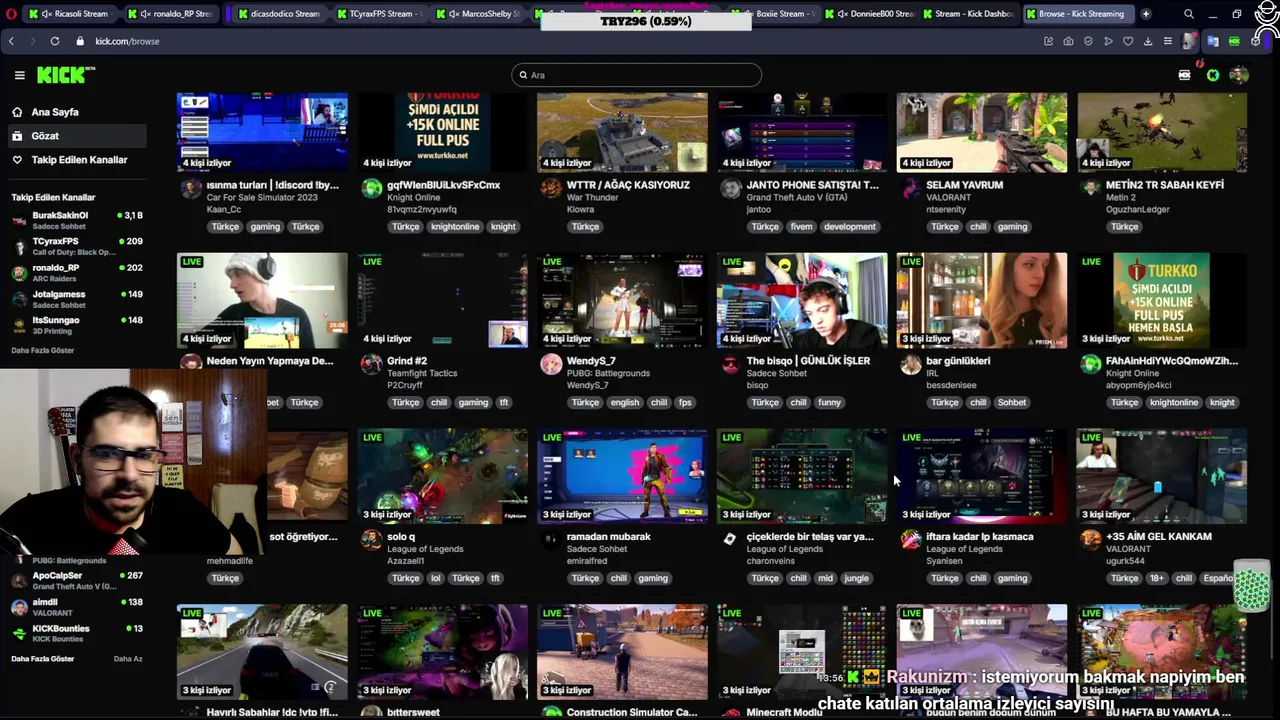Click the shield ad-blocker icon
The width and height of the screenshot is (1280, 720).
[x=1088, y=41]
